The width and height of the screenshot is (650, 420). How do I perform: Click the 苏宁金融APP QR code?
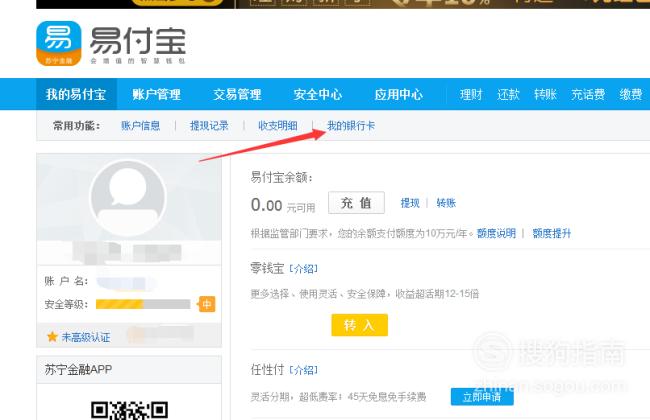pos(129,410)
